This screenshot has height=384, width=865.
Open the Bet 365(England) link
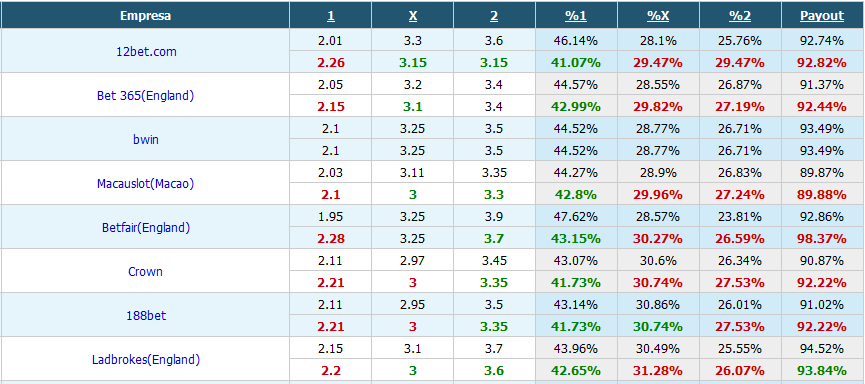tap(145, 95)
